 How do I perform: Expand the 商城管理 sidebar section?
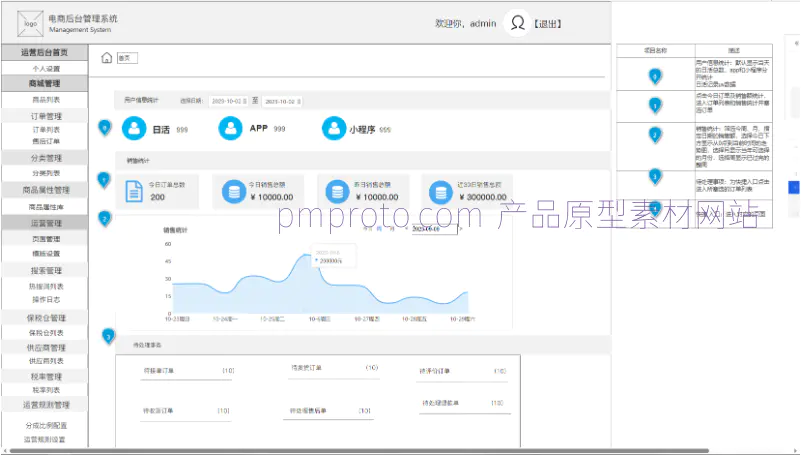click(45, 84)
